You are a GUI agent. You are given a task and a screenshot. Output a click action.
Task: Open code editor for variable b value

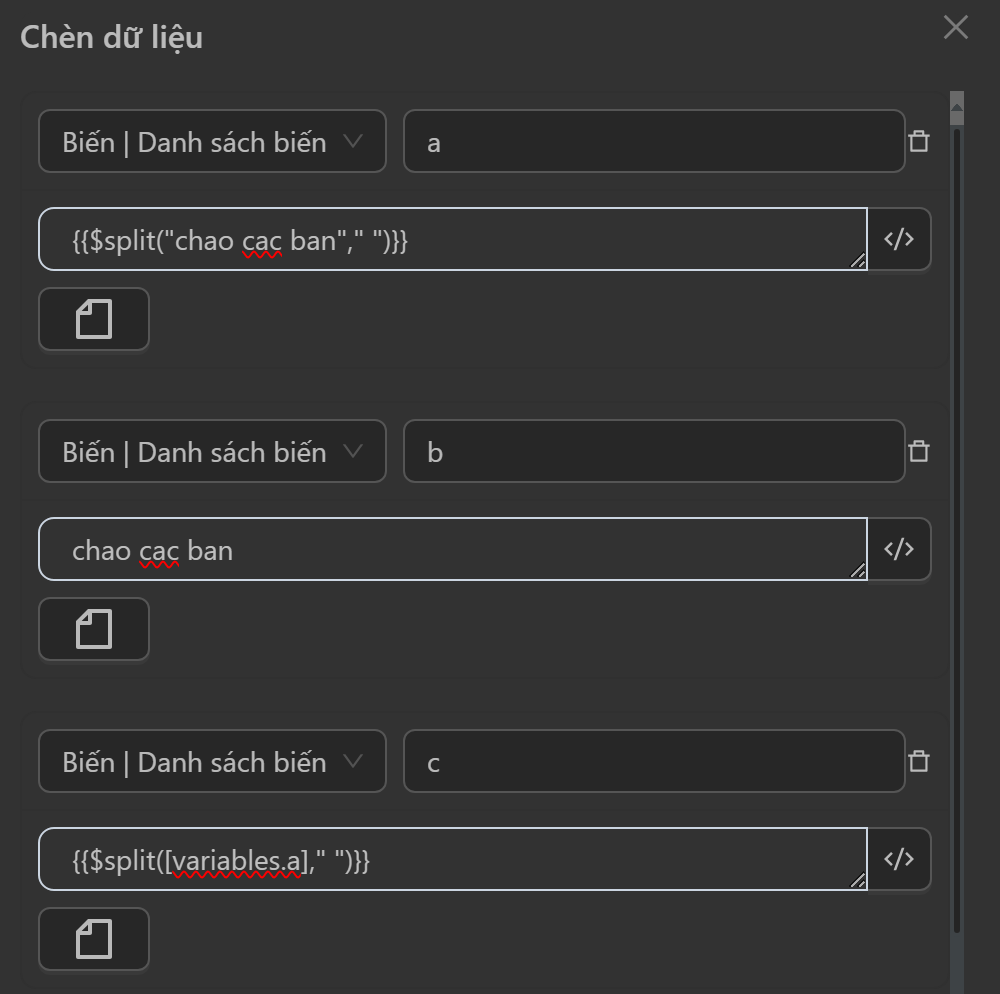pyautogui.click(x=899, y=549)
